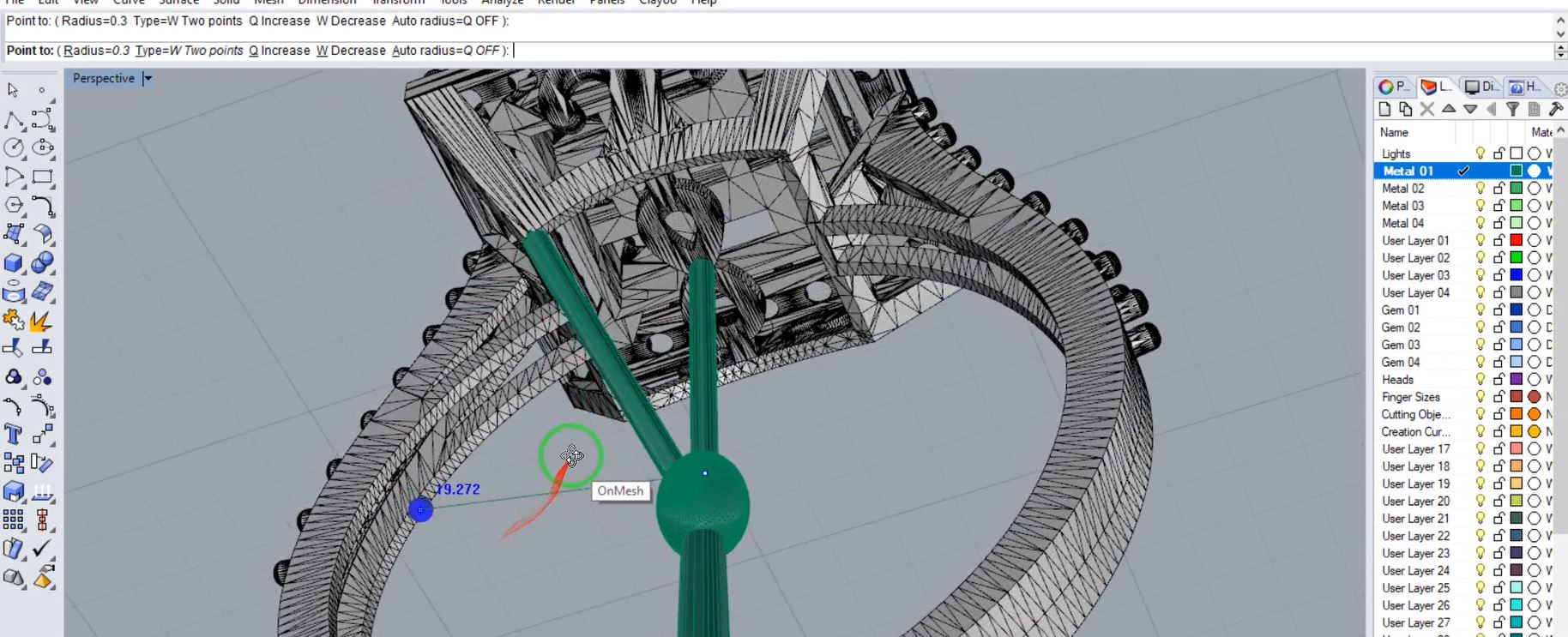
Task: Click the layer Filter funnel icon
Action: click(1512, 109)
